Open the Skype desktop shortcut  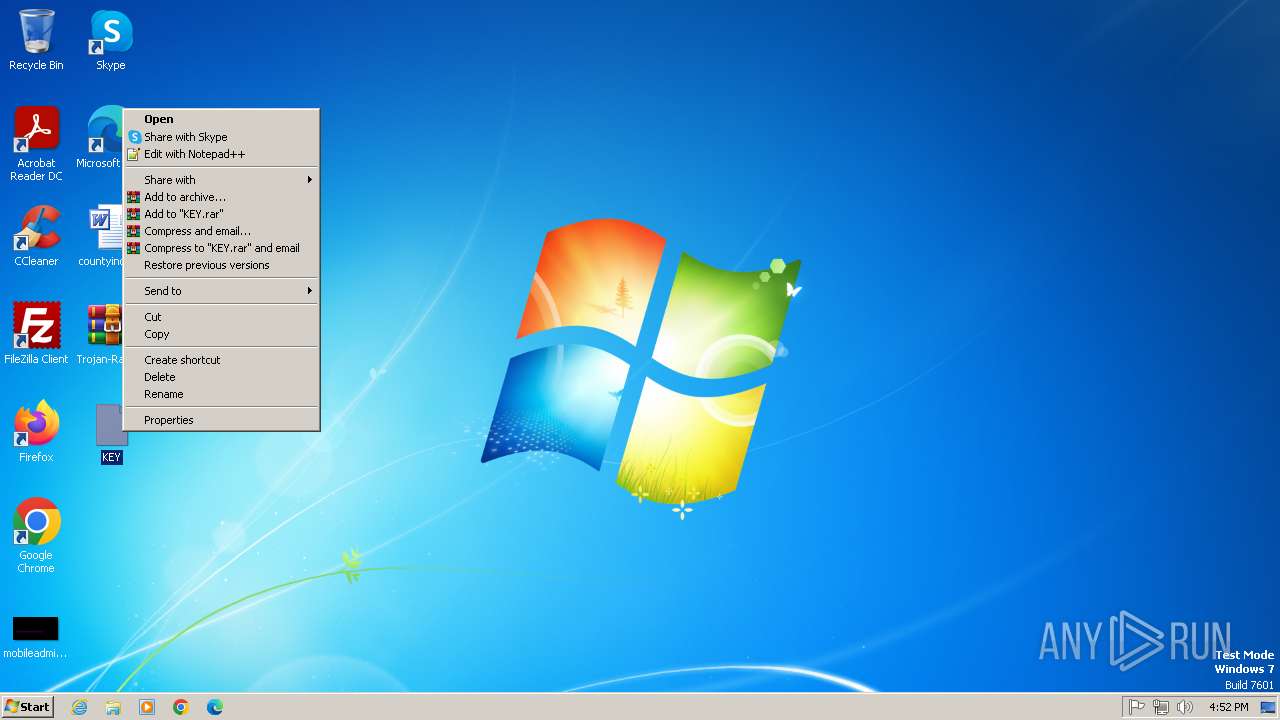click(x=111, y=40)
